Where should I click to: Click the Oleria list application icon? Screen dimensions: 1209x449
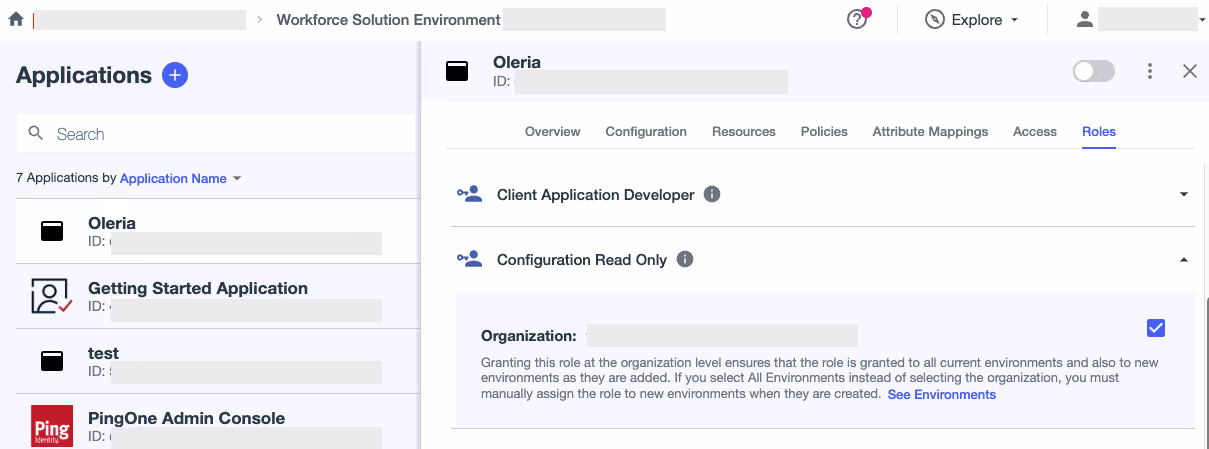point(52,231)
